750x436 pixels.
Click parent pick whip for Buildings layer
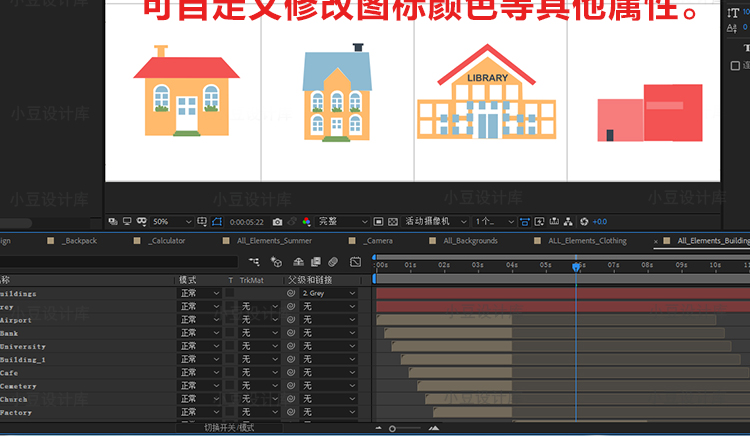click(291, 293)
